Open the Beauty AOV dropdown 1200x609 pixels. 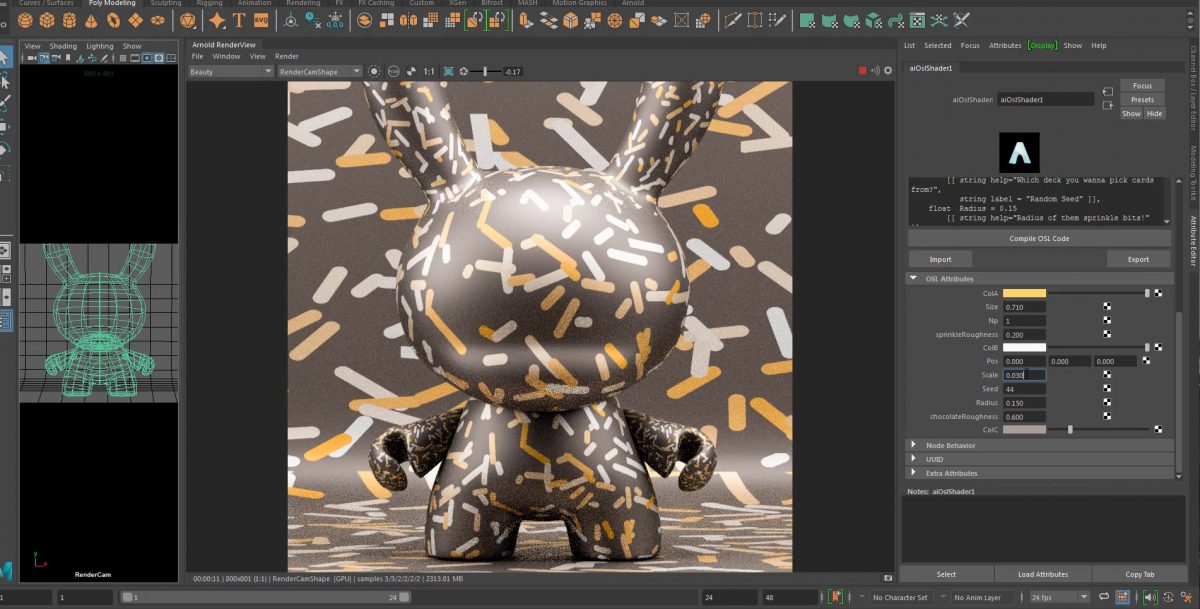pyautogui.click(x=230, y=71)
